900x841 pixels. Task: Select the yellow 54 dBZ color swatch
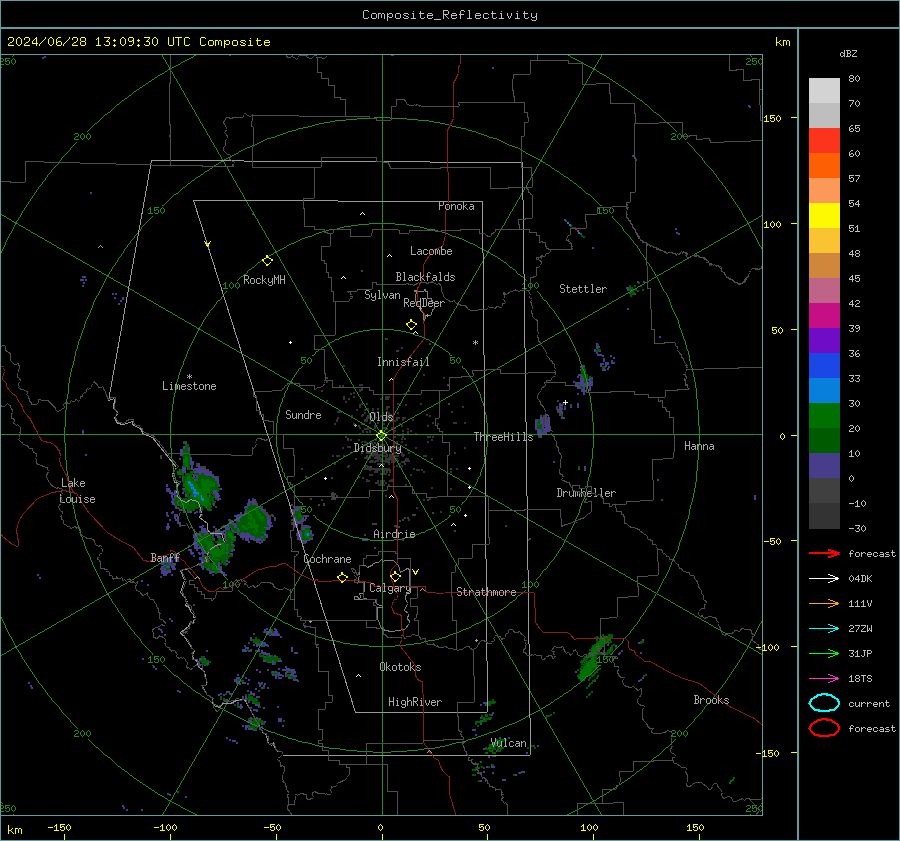[824, 215]
